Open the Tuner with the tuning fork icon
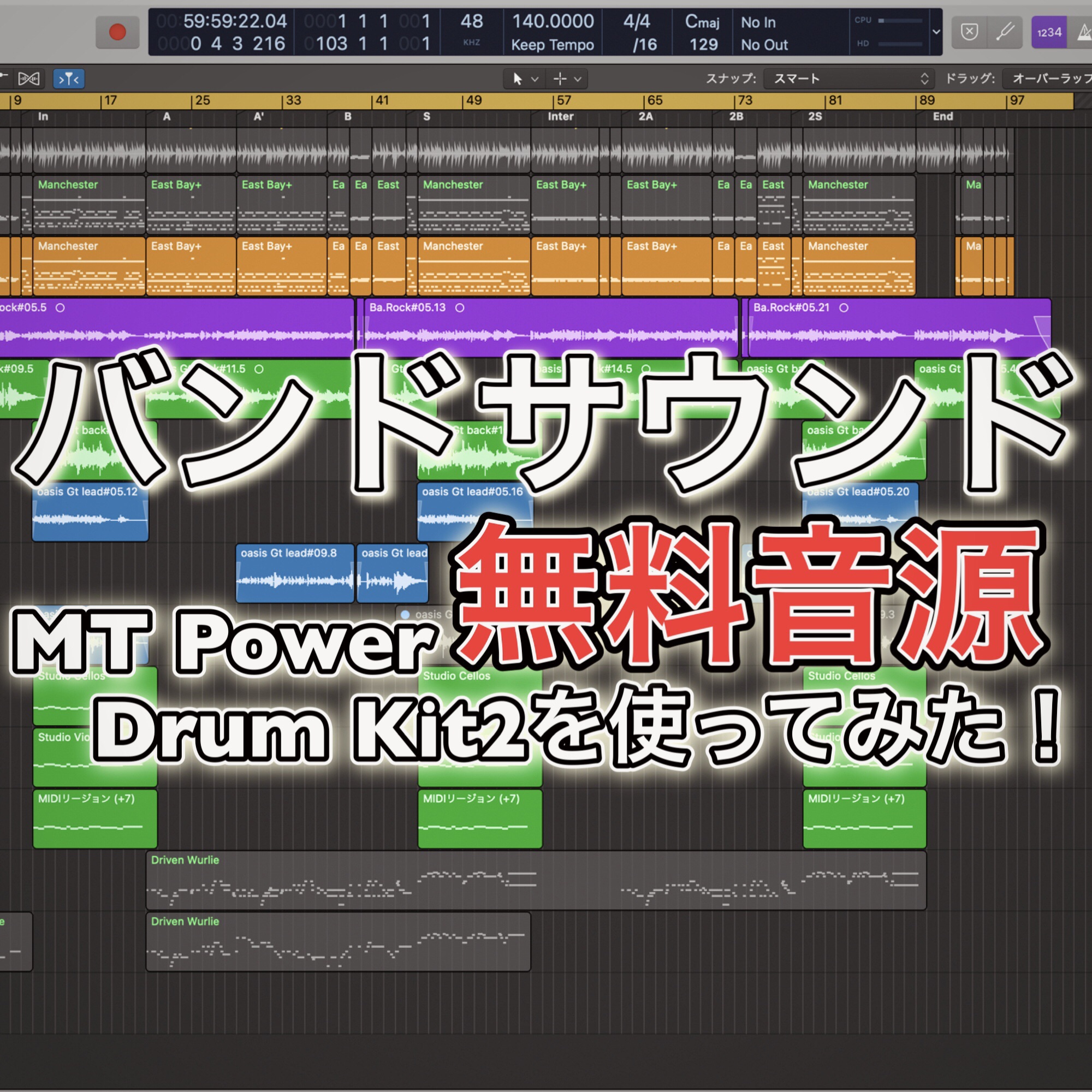The width and height of the screenshot is (1092, 1092). [x=1005, y=32]
